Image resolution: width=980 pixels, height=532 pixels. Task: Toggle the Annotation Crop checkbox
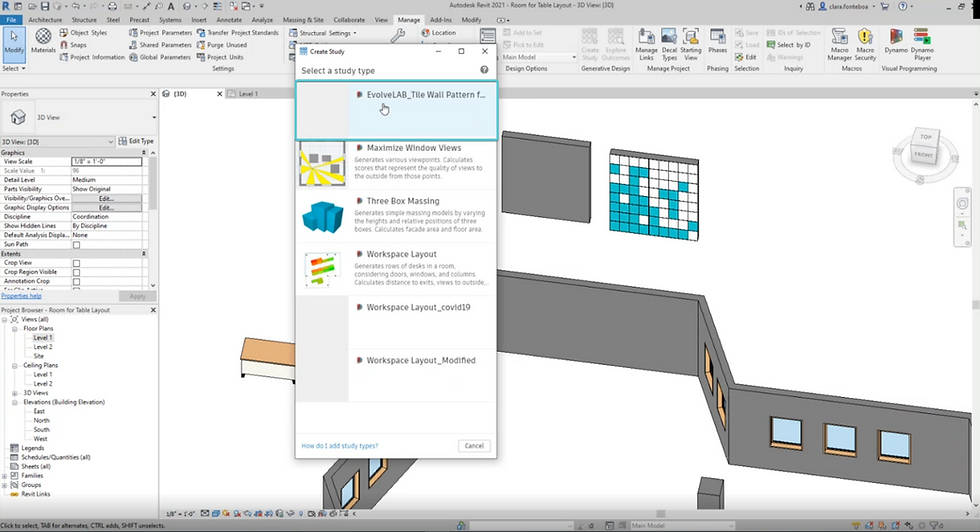tap(76, 281)
